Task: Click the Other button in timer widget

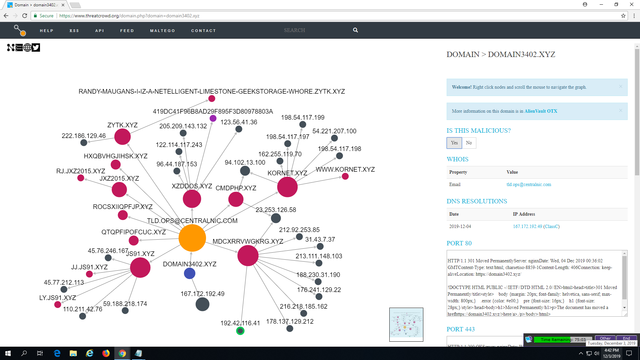Action: (x=605, y=338)
